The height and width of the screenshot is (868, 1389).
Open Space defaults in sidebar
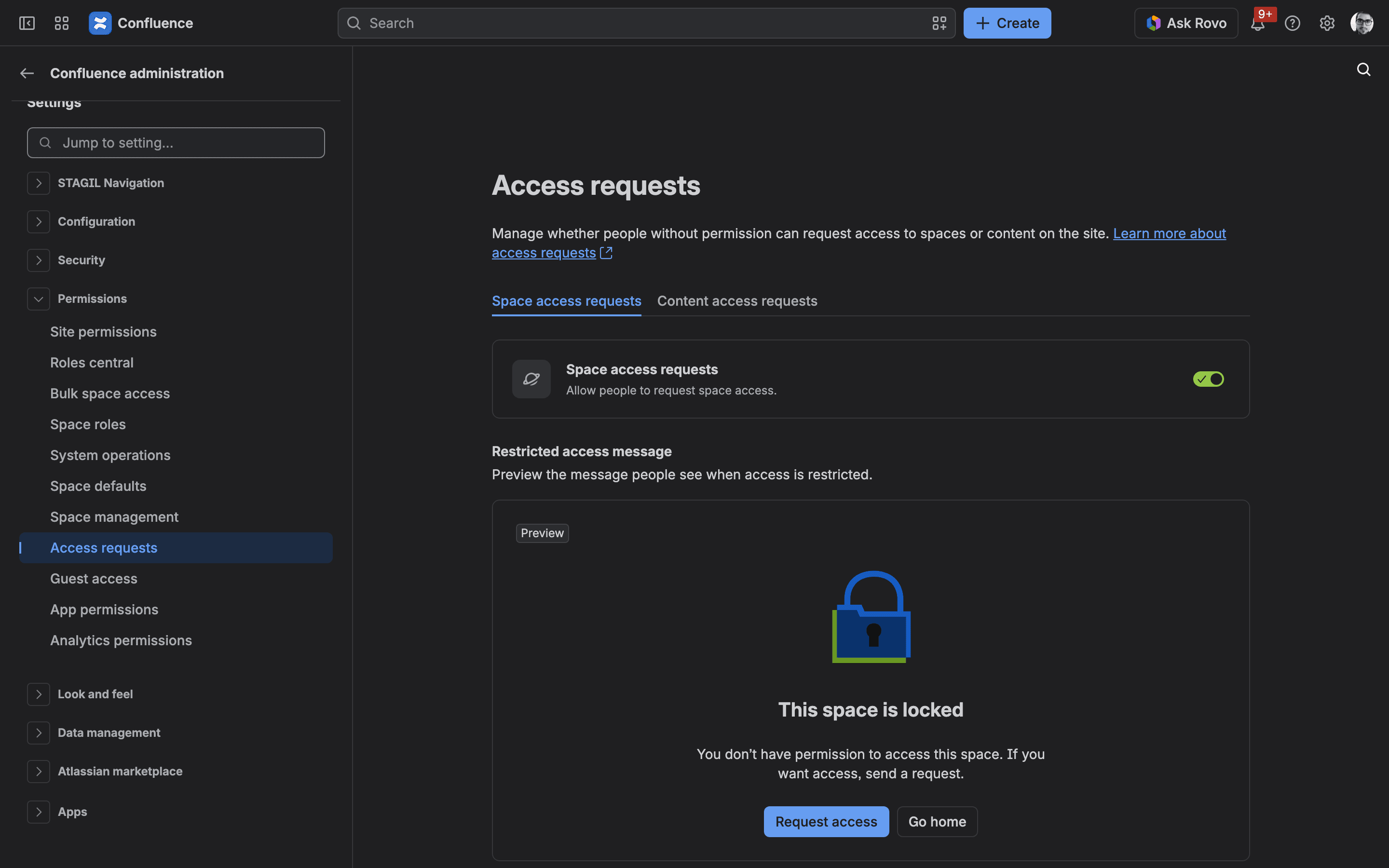176,486
